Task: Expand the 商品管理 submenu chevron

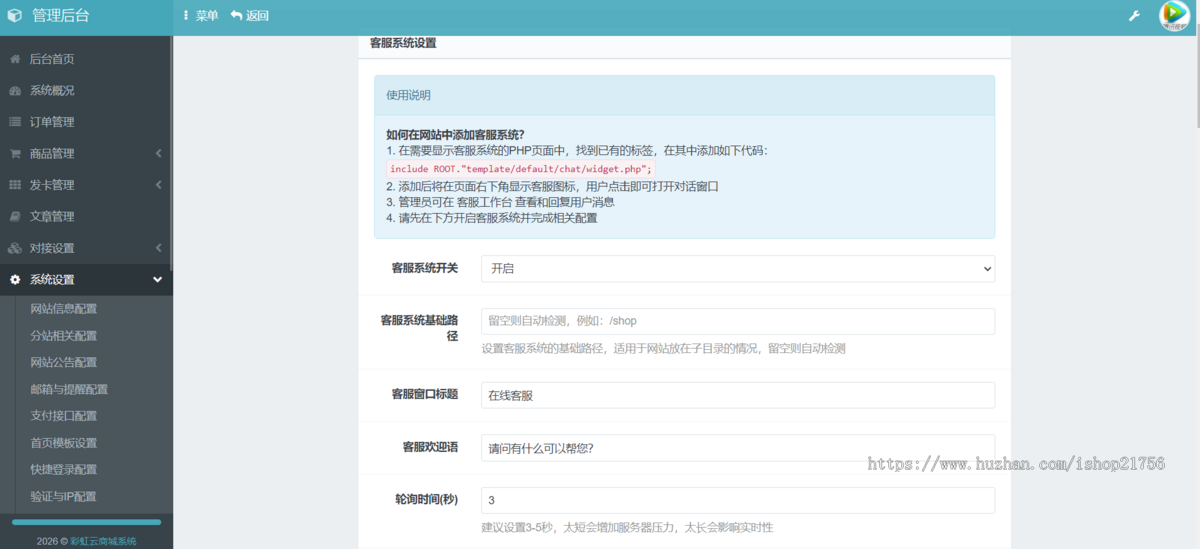Action: [159, 154]
